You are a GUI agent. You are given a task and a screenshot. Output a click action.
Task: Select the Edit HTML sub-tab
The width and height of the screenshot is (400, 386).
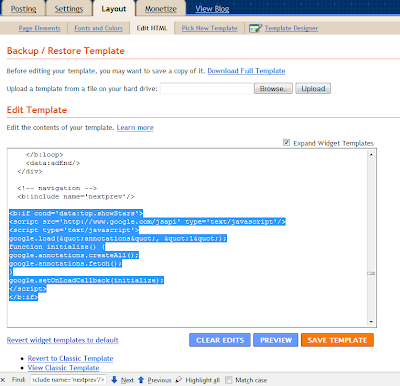pyautogui.click(x=152, y=28)
